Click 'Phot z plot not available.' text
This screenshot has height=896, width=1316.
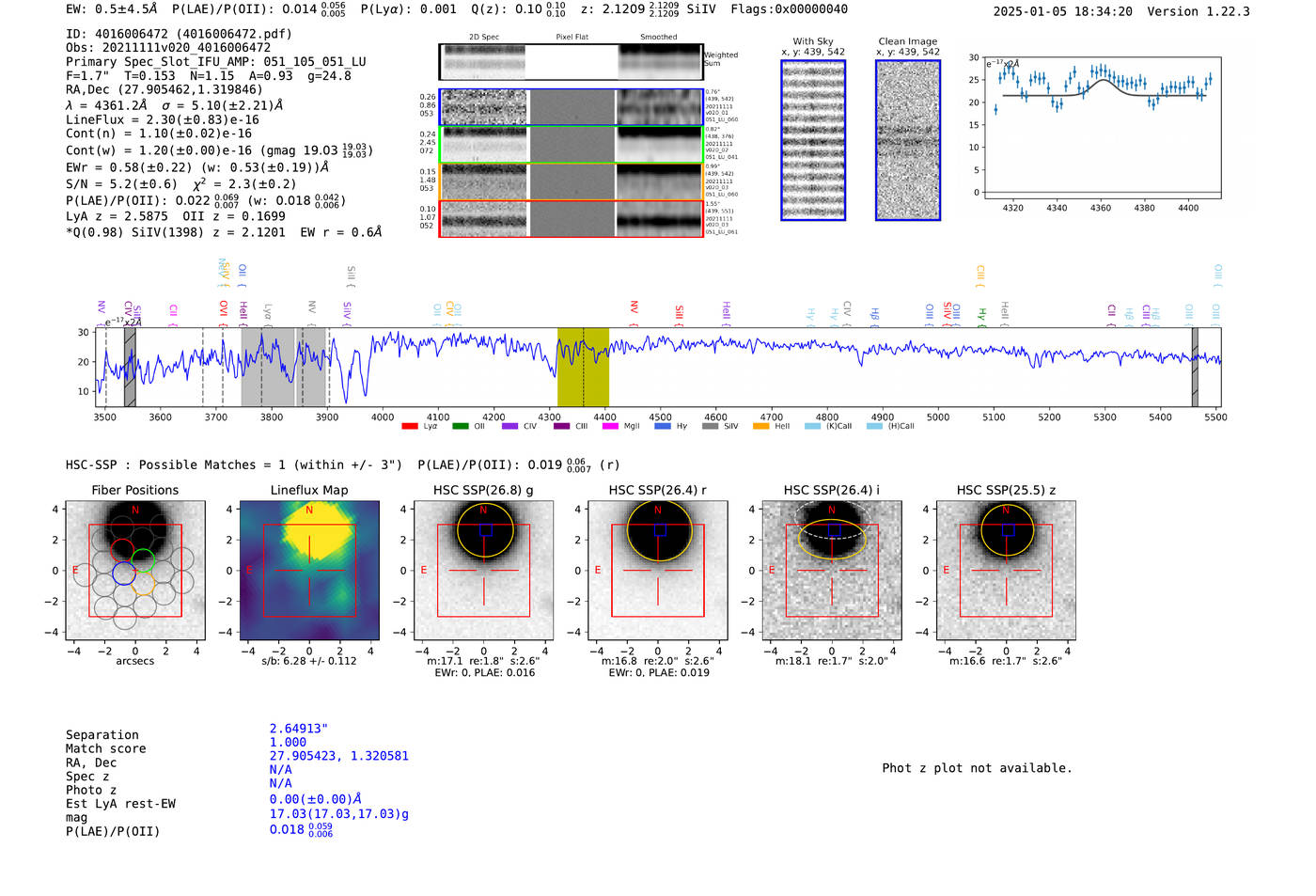click(x=977, y=768)
